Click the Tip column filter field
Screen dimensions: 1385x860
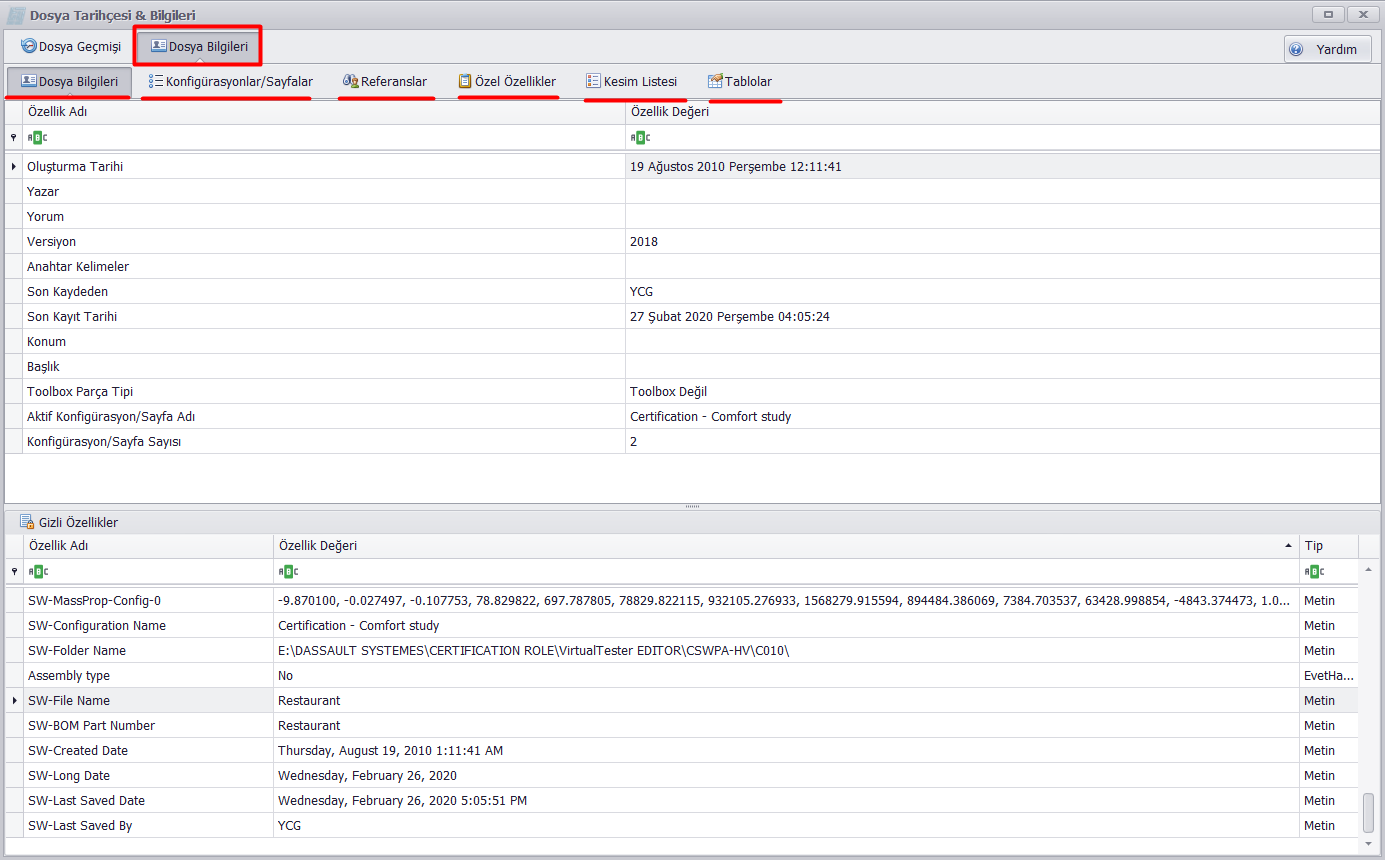[1329, 572]
